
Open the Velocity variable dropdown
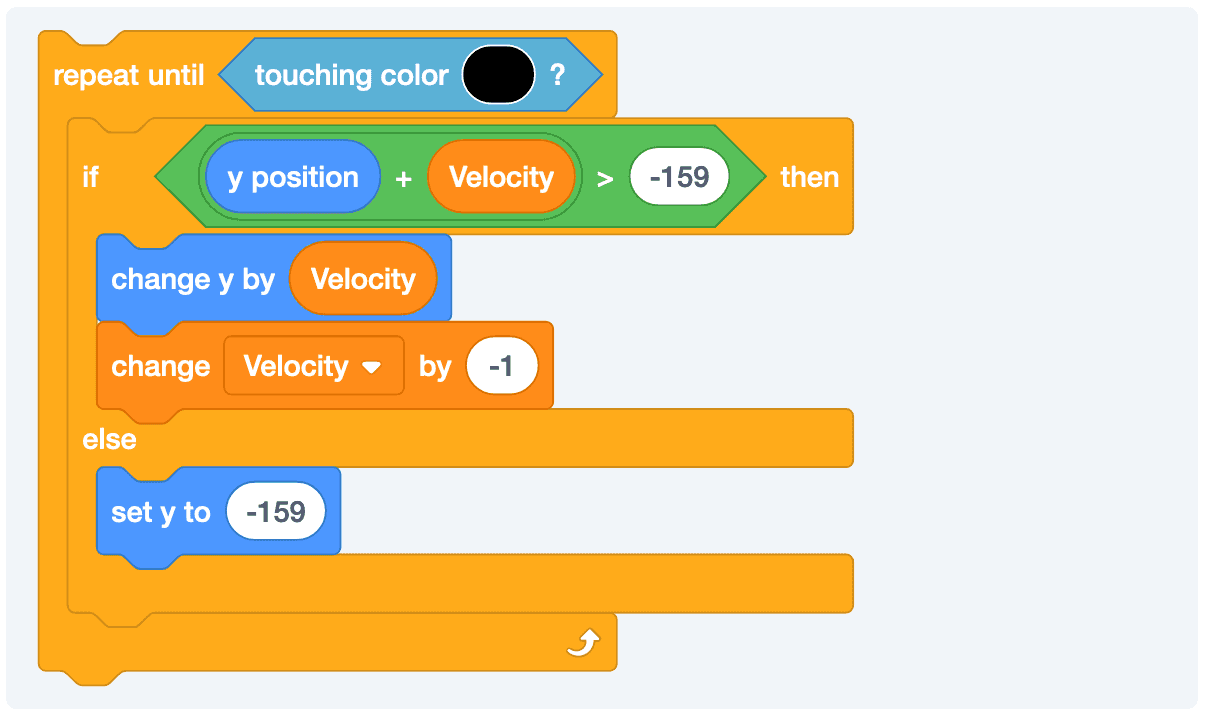pos(313,366)
